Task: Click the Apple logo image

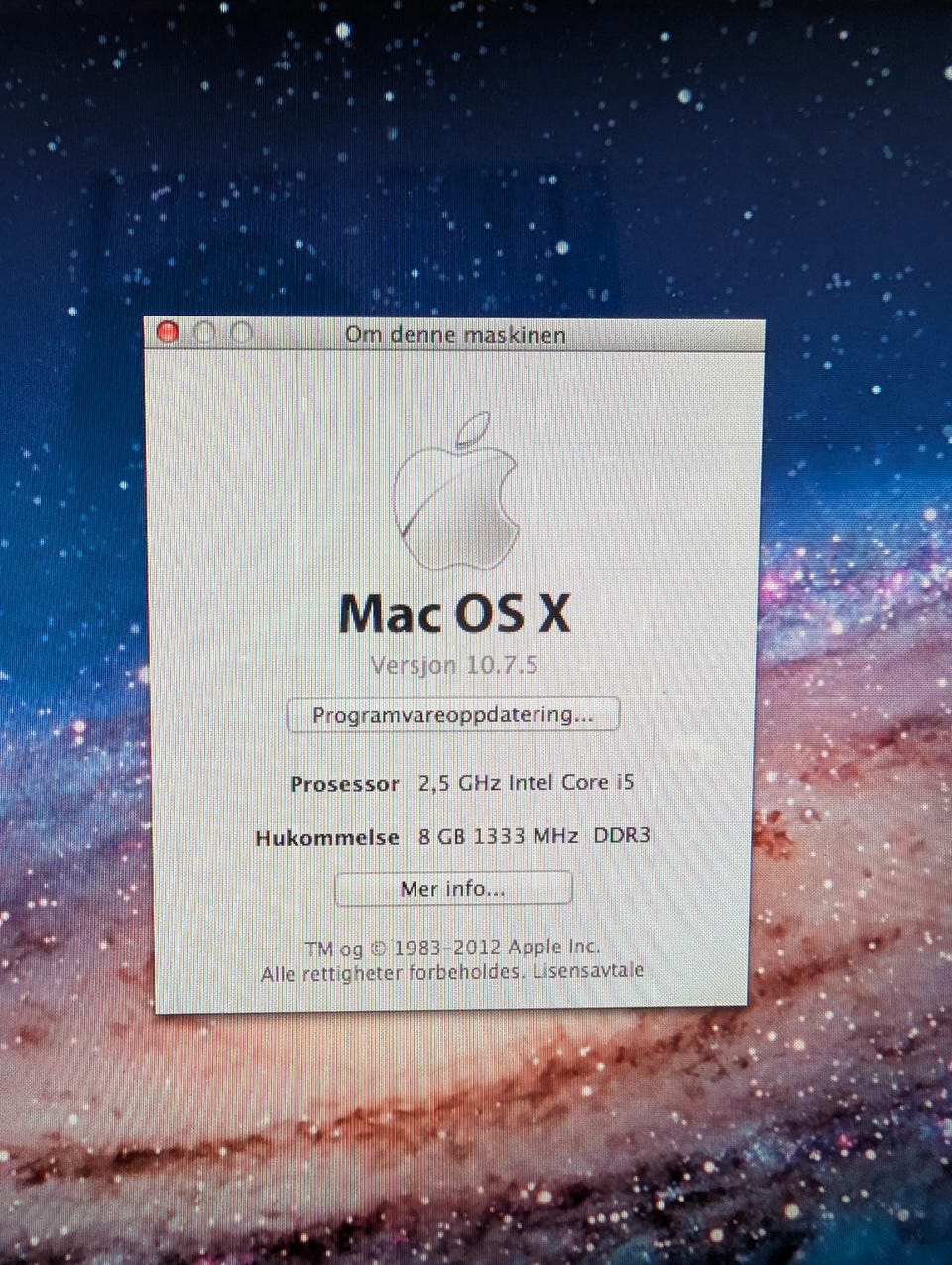Action: [456, 492]
